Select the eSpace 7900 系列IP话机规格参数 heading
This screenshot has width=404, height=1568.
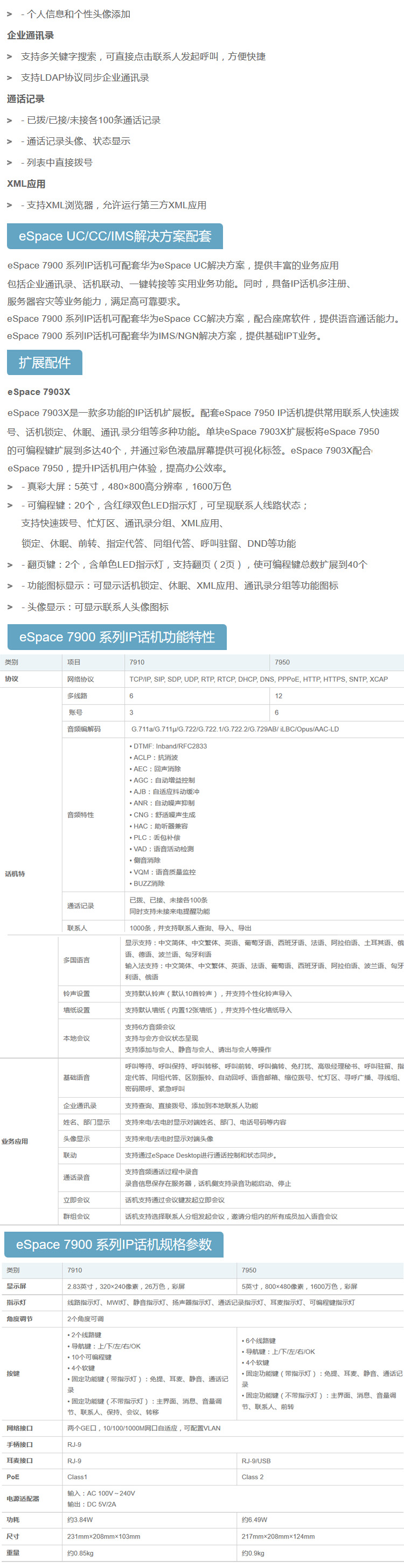tap(114, 1245)
